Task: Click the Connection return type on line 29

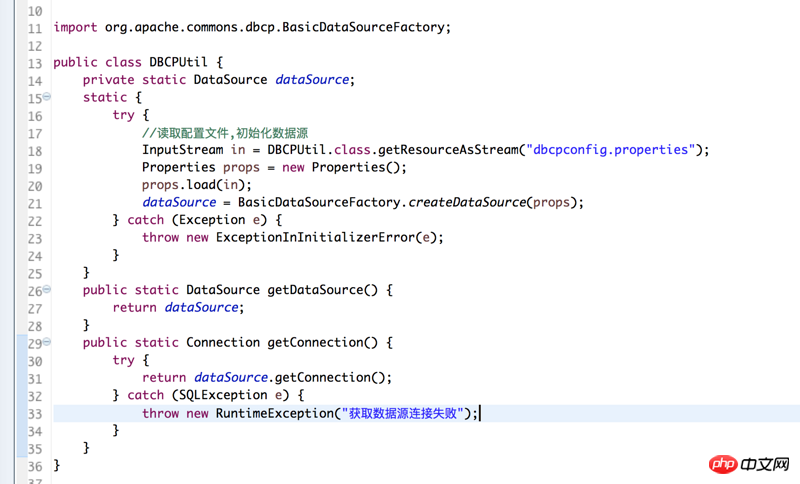Action: 222,342
